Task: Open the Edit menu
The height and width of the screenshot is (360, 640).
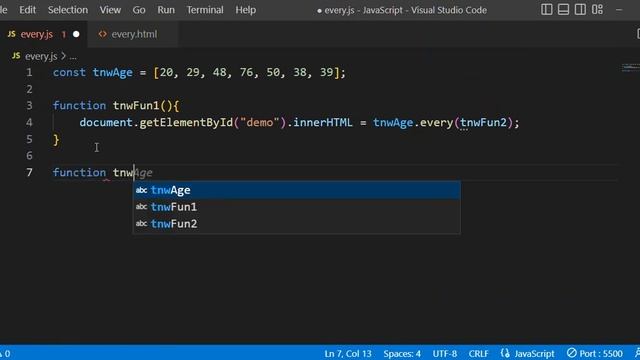Action: pyautogui.click(x=27, y=10)
